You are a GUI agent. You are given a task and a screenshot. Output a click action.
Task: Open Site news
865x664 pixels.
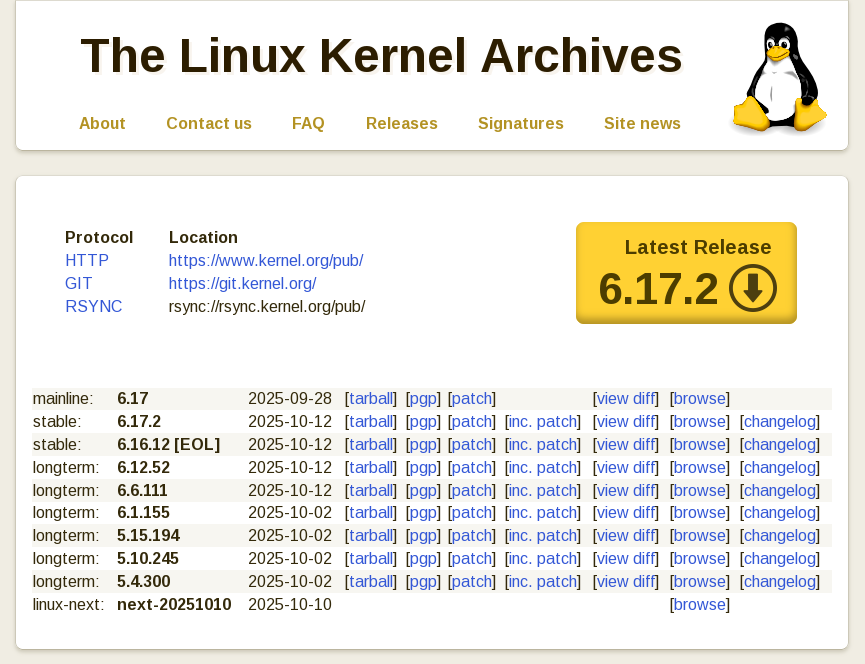pos(642,123)
